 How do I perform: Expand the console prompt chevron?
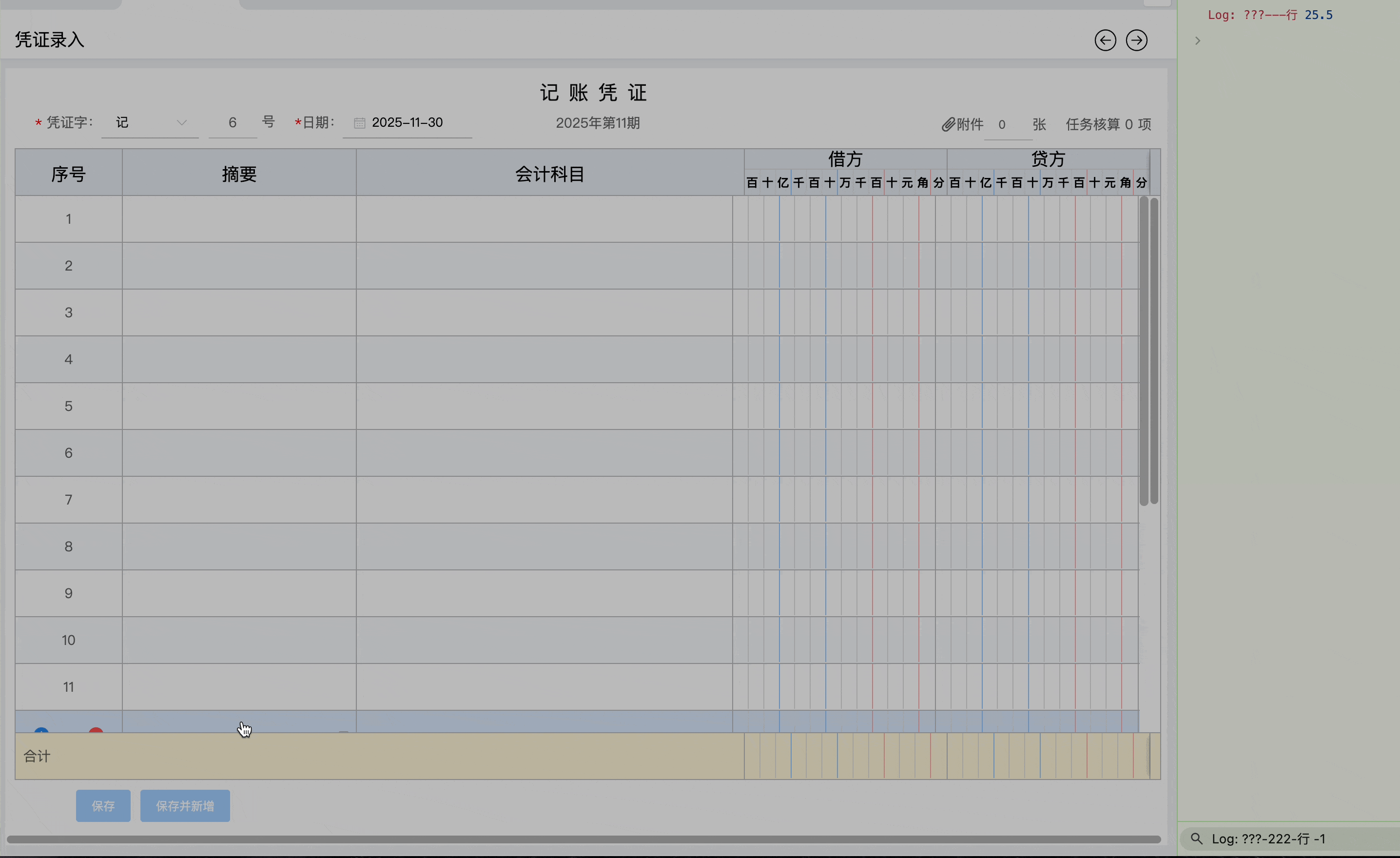pos(1197,41)
